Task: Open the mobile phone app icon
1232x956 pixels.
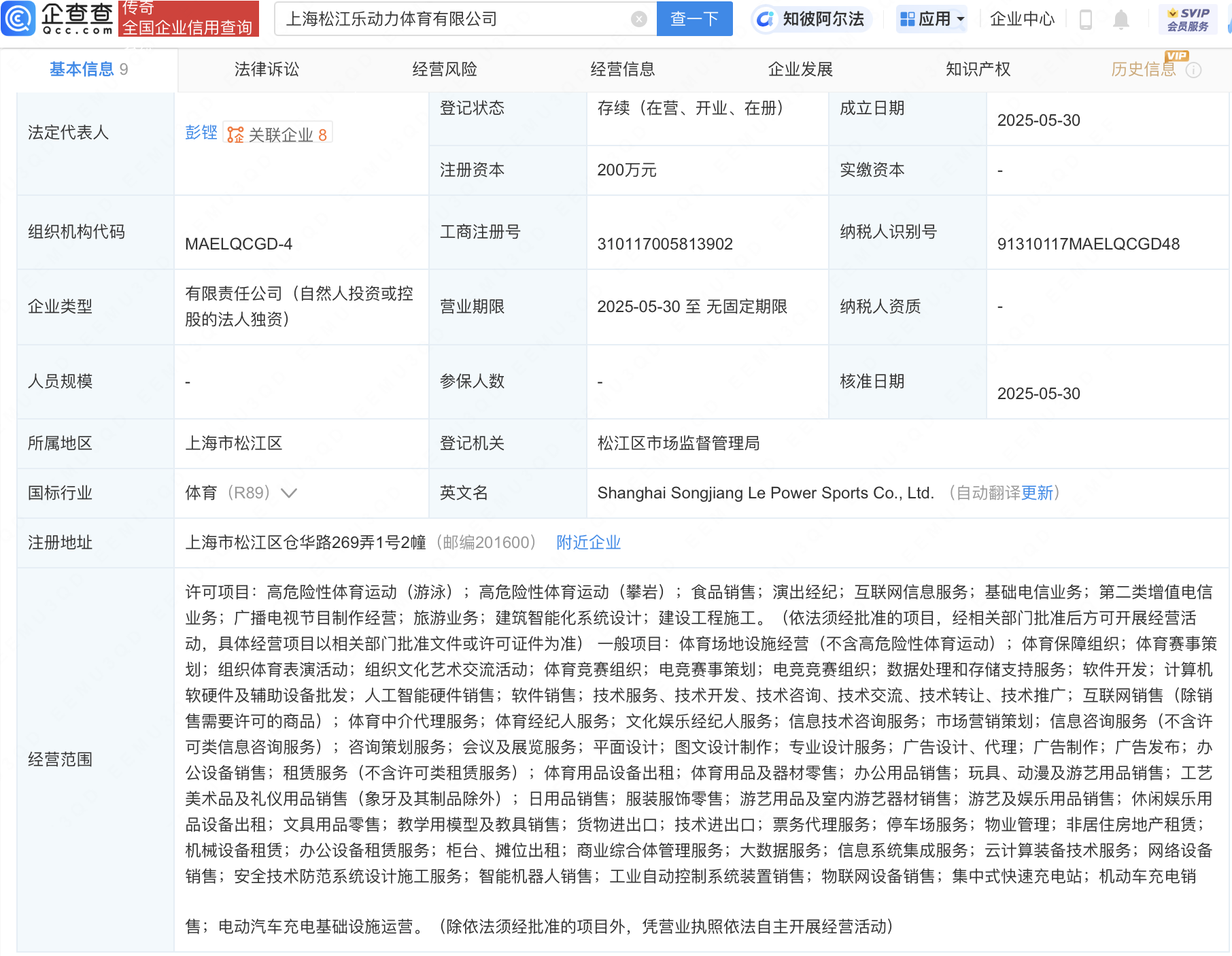Action: coord(1085,20)
